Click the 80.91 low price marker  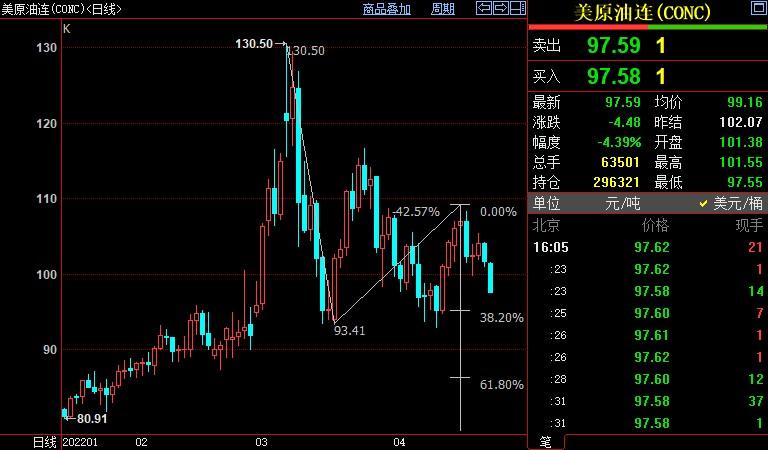coord(91,418)
